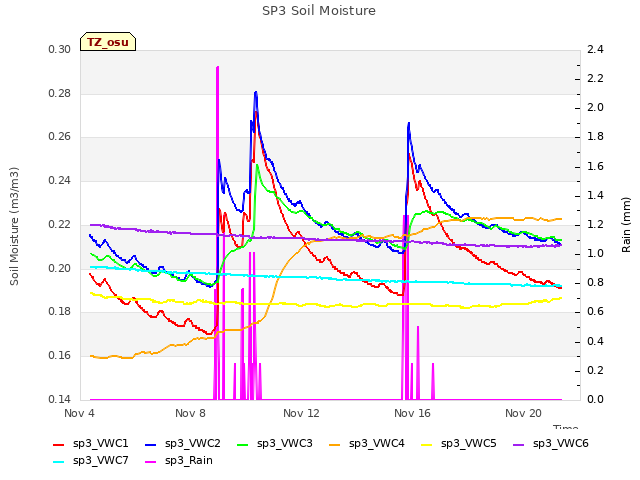640x480 pixels.
Task: Click the 0.14 left axis value
Action: pyautogui.click(x=60, y=399)
